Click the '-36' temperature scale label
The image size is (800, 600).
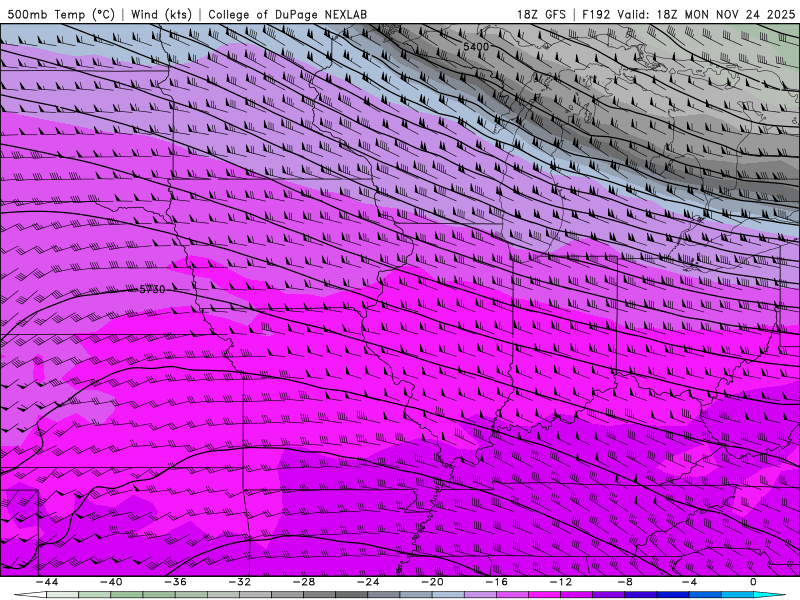176,582
